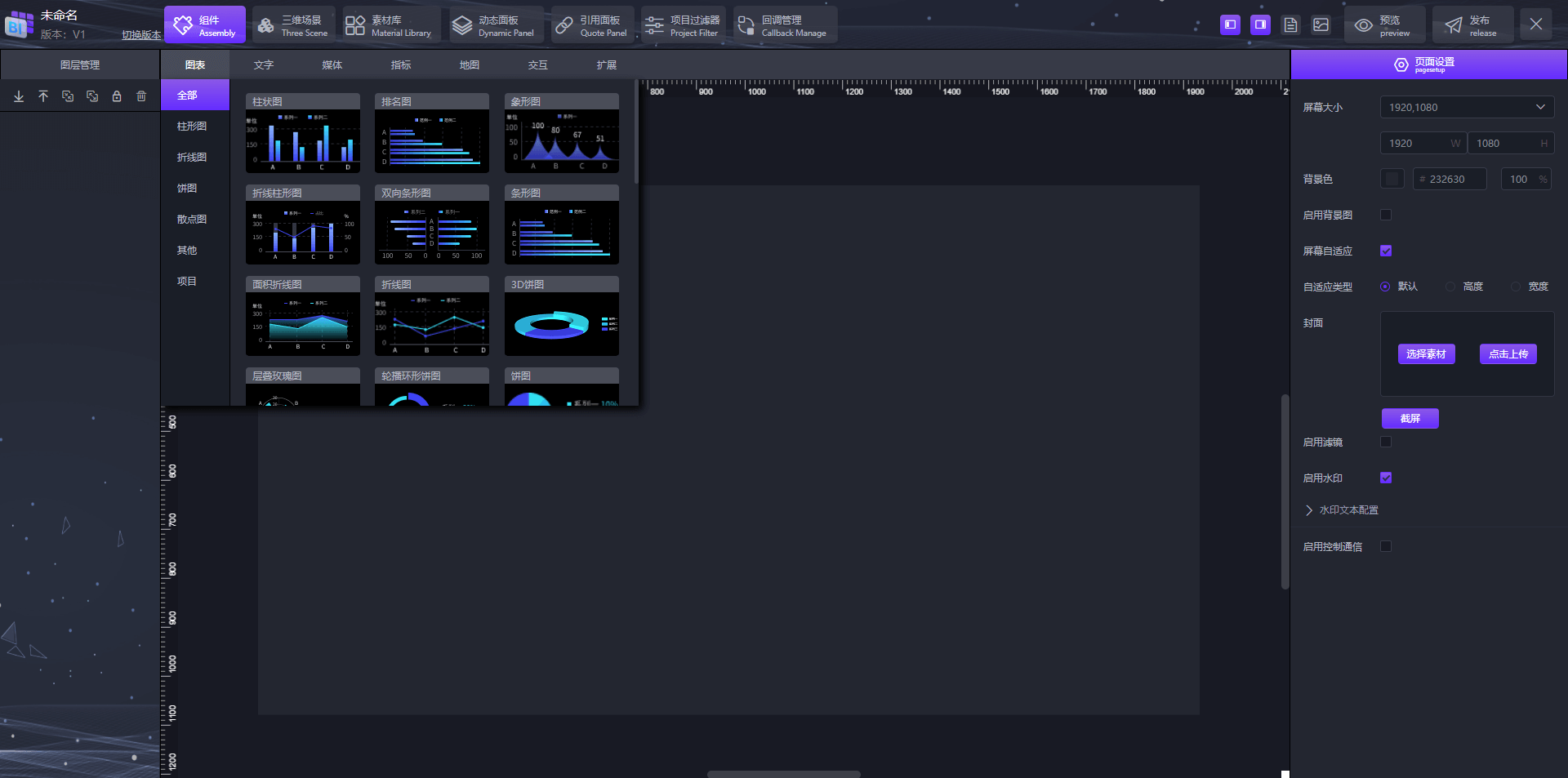Enable the 启用背景图 checkbox
The width and height of the screenshot is (1568, 778).
[1386, 215]
